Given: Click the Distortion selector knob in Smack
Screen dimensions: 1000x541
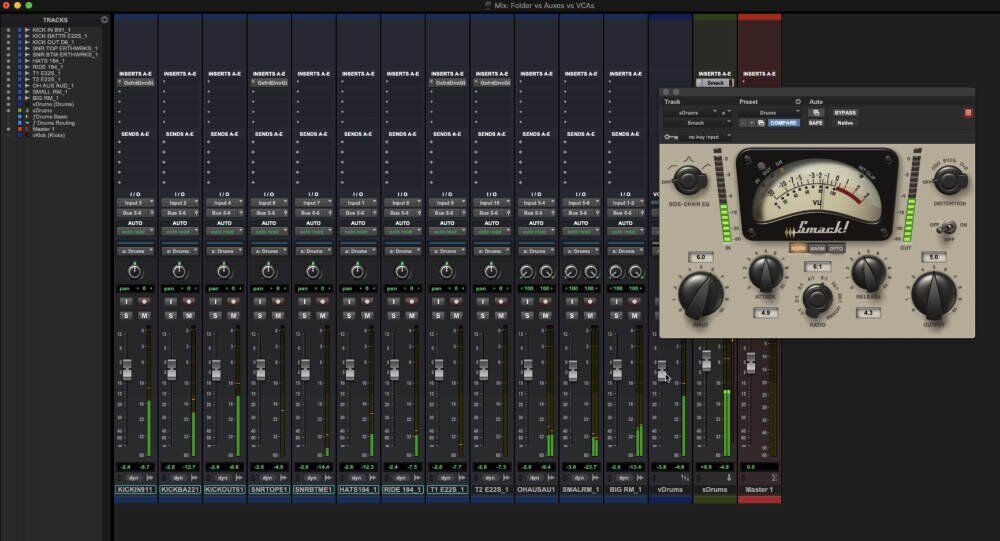Looking at the screenshot, I should [x=950, y=180].
